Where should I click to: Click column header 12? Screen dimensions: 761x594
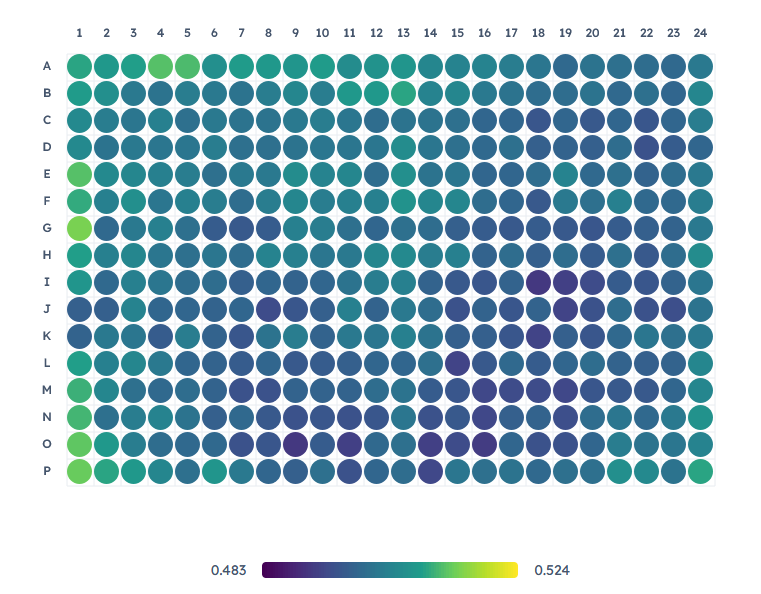(x=377, y=33)
